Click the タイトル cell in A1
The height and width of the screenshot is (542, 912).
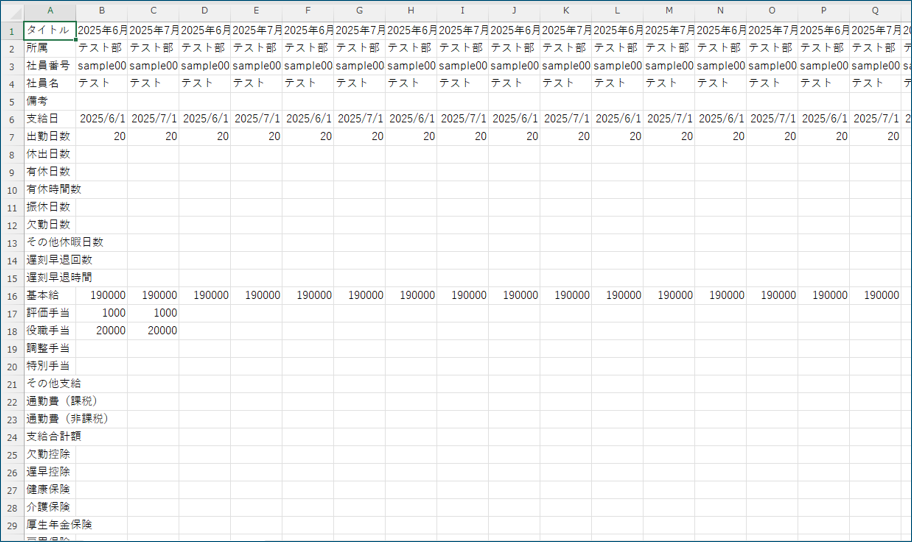pos(49,30)
